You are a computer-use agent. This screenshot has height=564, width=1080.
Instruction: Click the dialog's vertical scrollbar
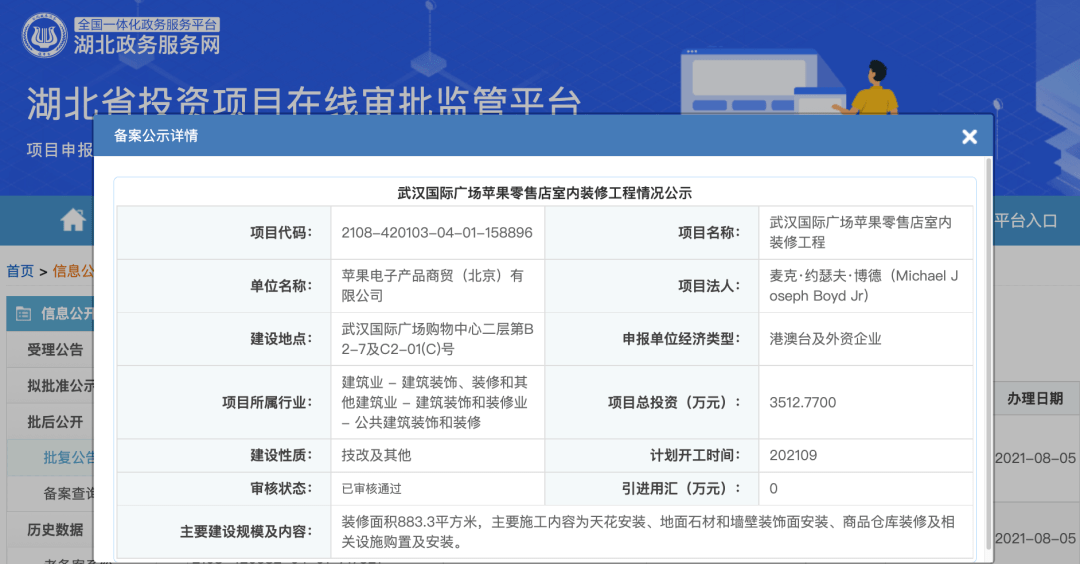point(988,355)
